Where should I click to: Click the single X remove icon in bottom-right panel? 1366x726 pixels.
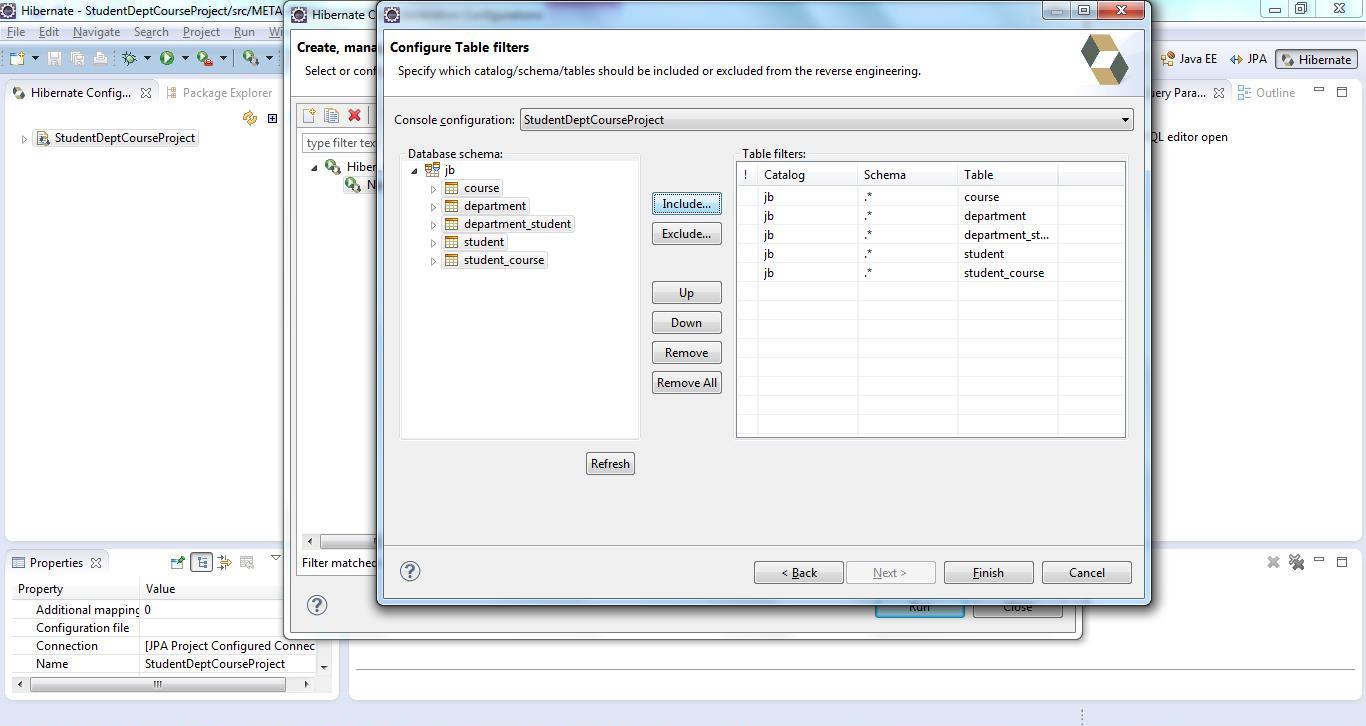point(1273,563)
